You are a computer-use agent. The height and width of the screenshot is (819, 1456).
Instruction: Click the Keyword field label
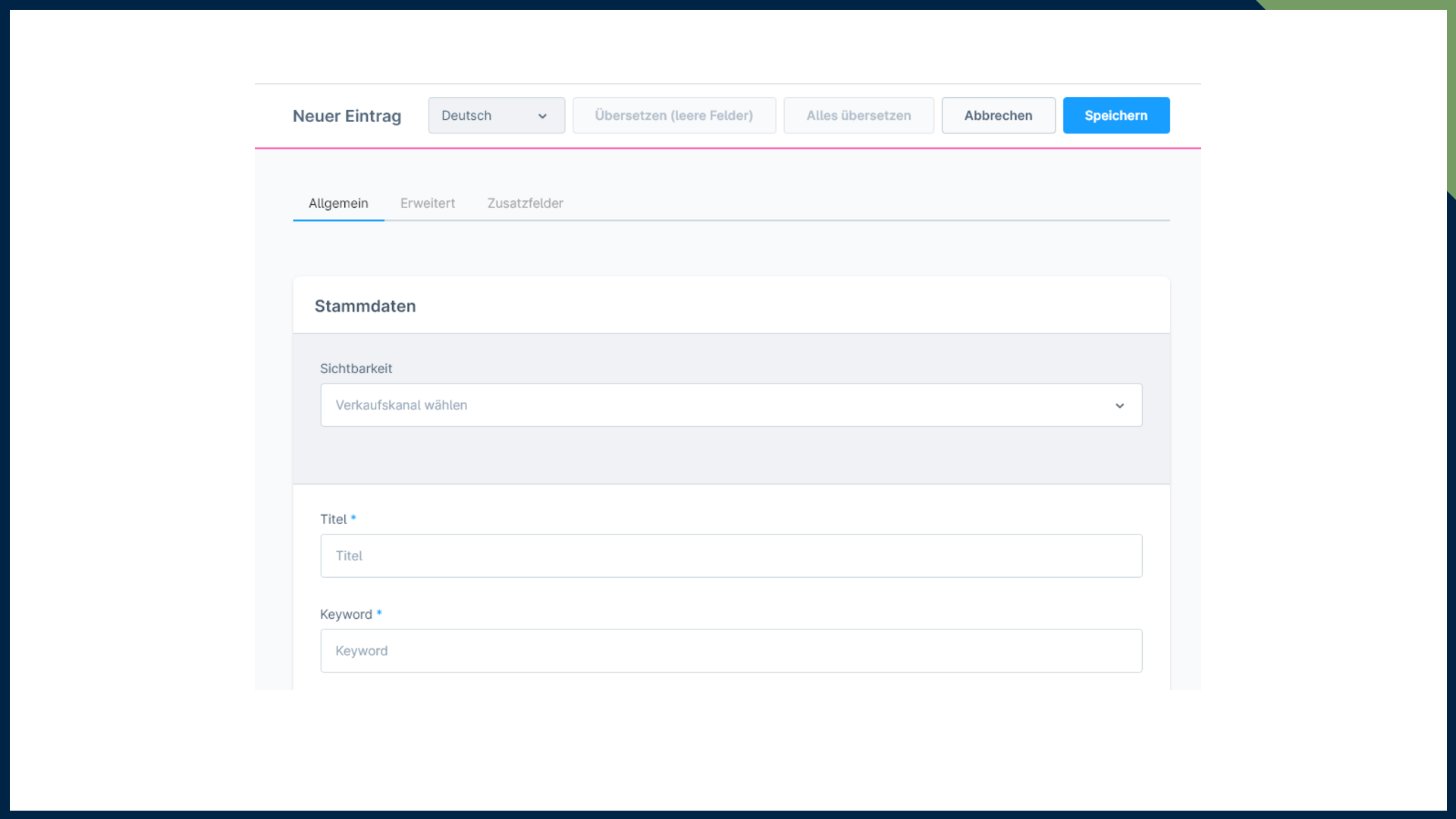(x=346, y=614)
